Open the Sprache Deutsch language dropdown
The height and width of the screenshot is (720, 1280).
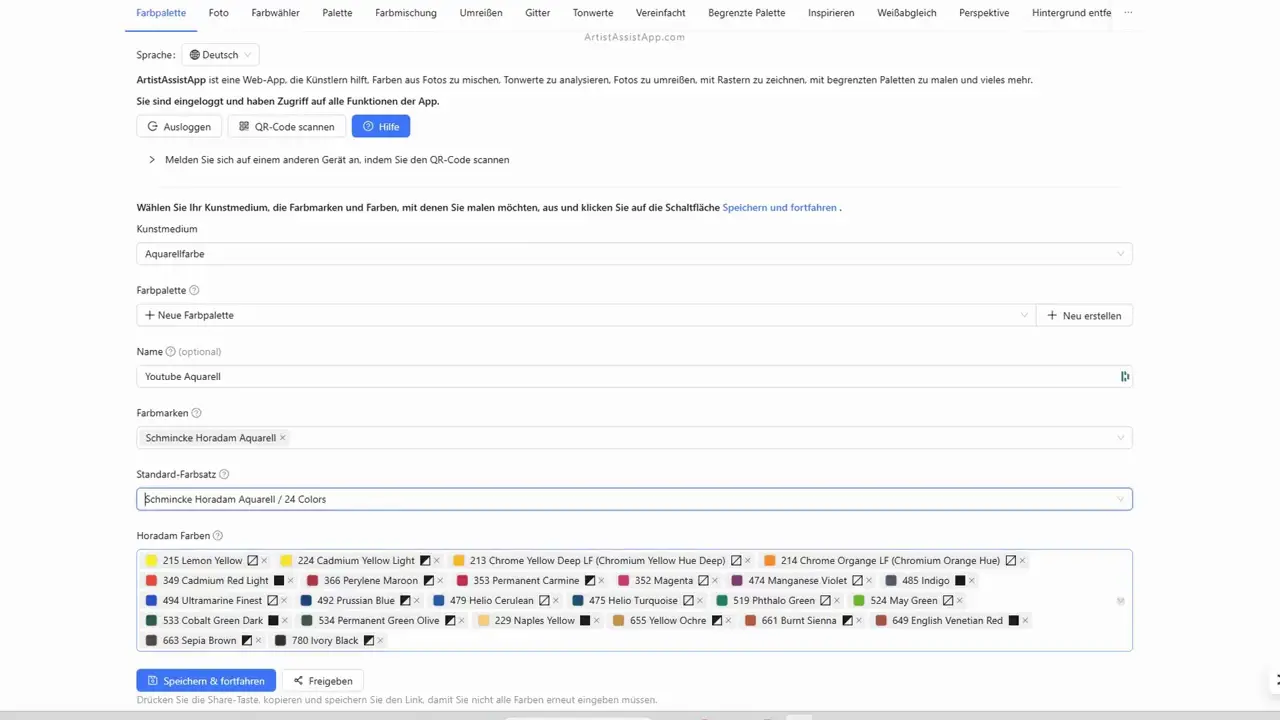(x=220, y=55)
